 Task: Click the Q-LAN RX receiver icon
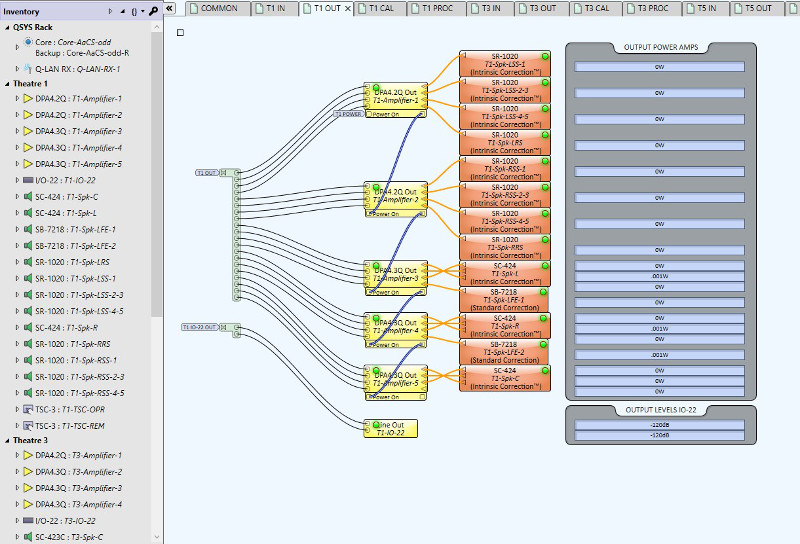click(28, 68)
